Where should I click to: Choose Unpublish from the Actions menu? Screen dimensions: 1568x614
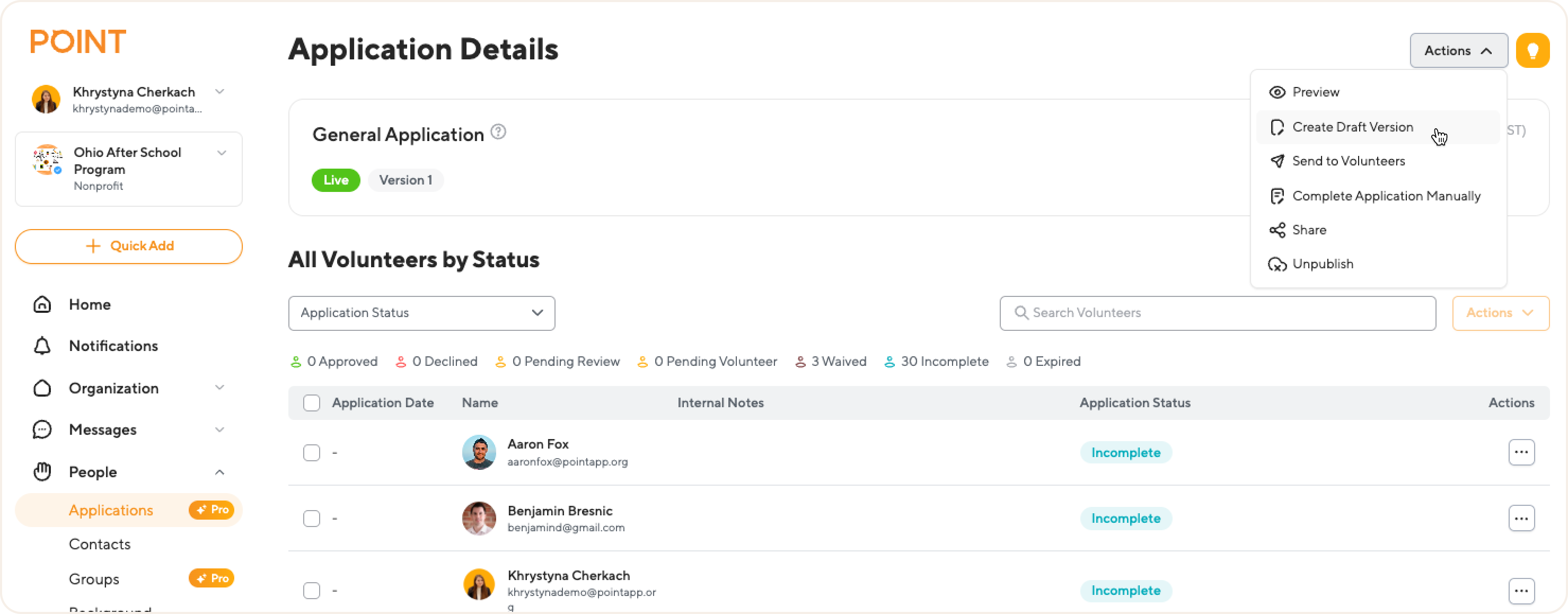pyautogui.click(x=1322, y=265)
